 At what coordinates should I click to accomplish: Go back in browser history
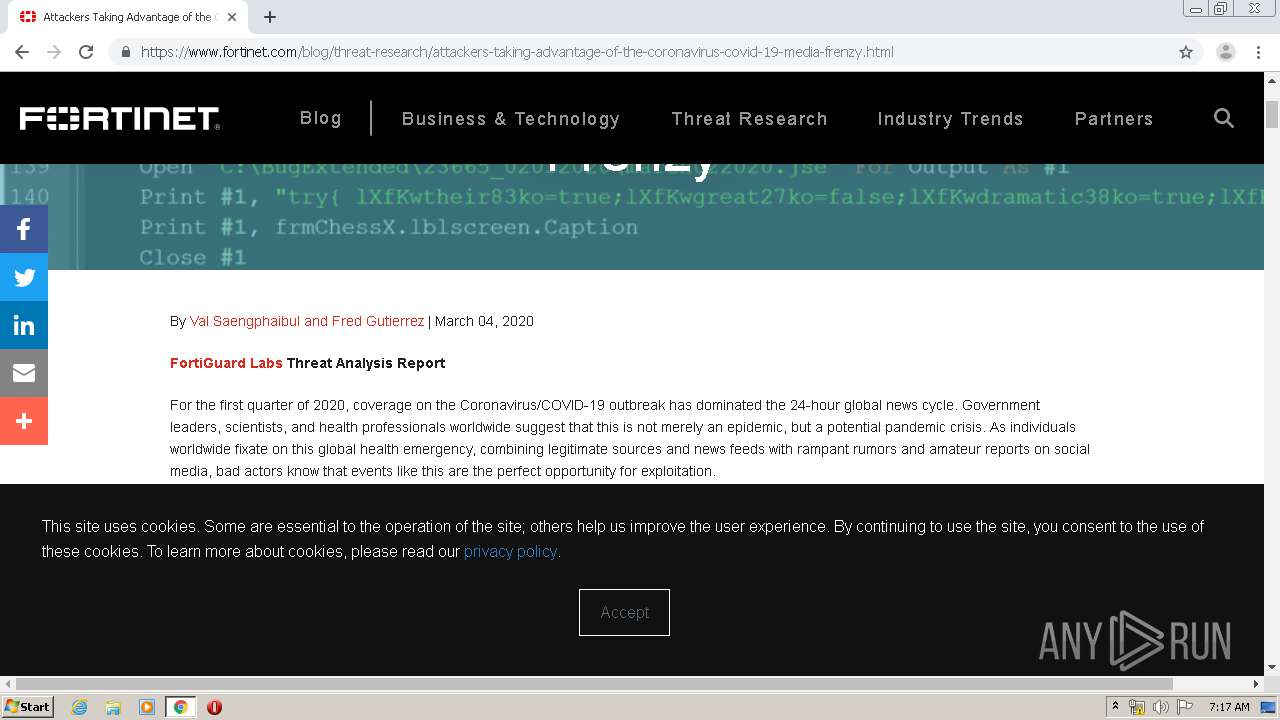22,52
